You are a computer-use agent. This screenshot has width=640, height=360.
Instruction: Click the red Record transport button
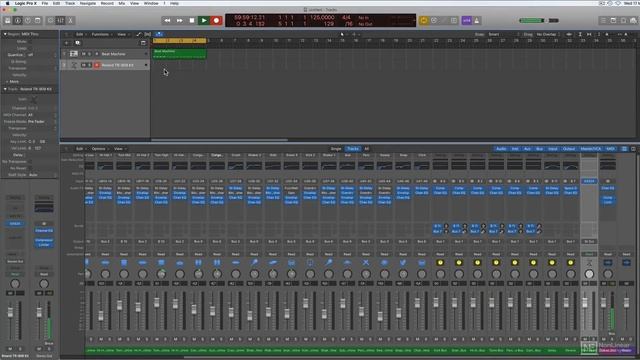[216, 20]
